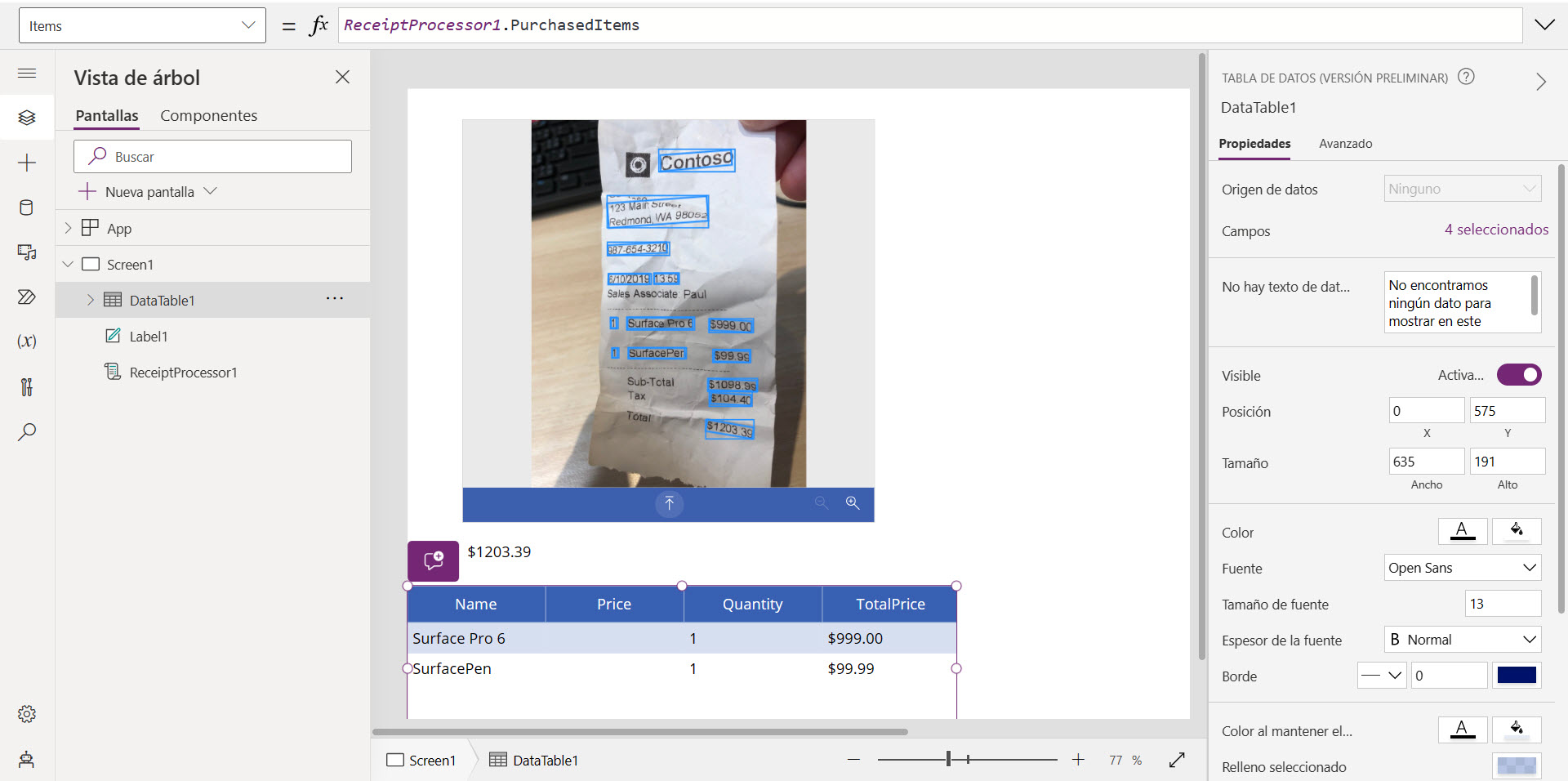The width and height of the screenshot is (1568, 781).
Task: Select the Surface Pro 6 row
Action: click(x=682, y=638)
